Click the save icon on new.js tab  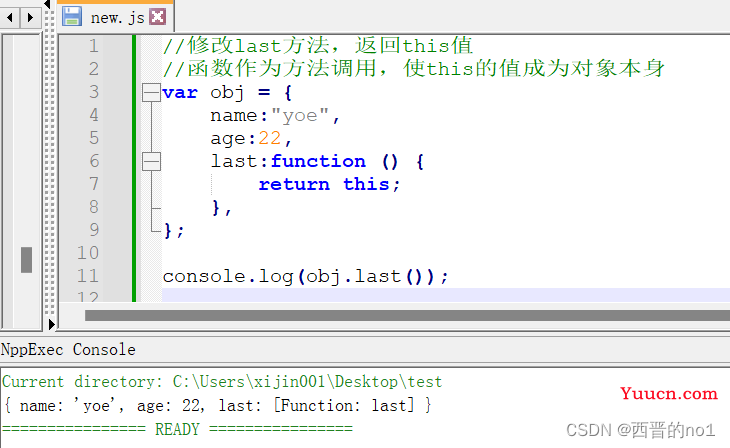(x=72, y=16)
